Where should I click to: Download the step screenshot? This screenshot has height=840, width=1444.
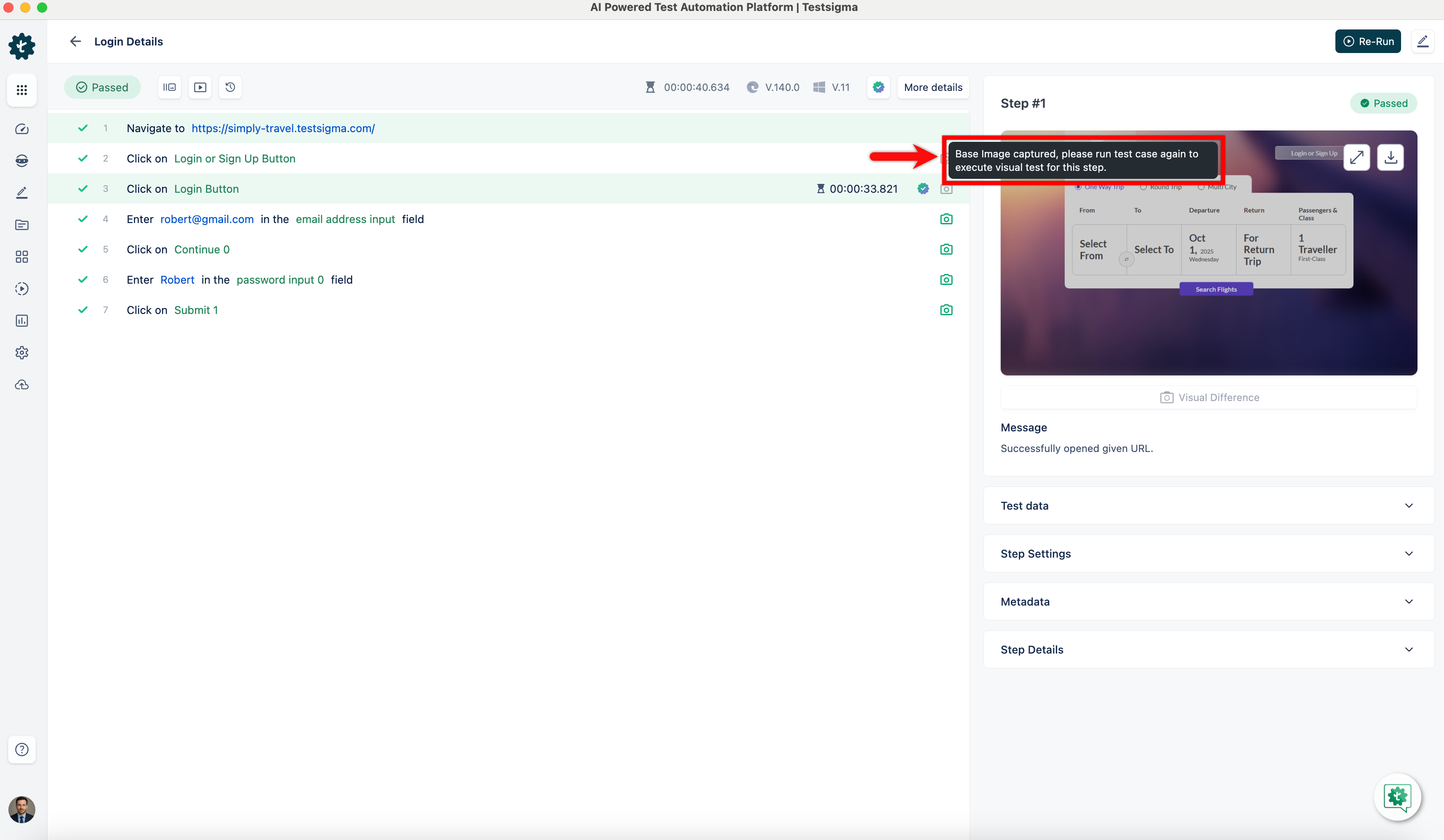[1391, 157]
